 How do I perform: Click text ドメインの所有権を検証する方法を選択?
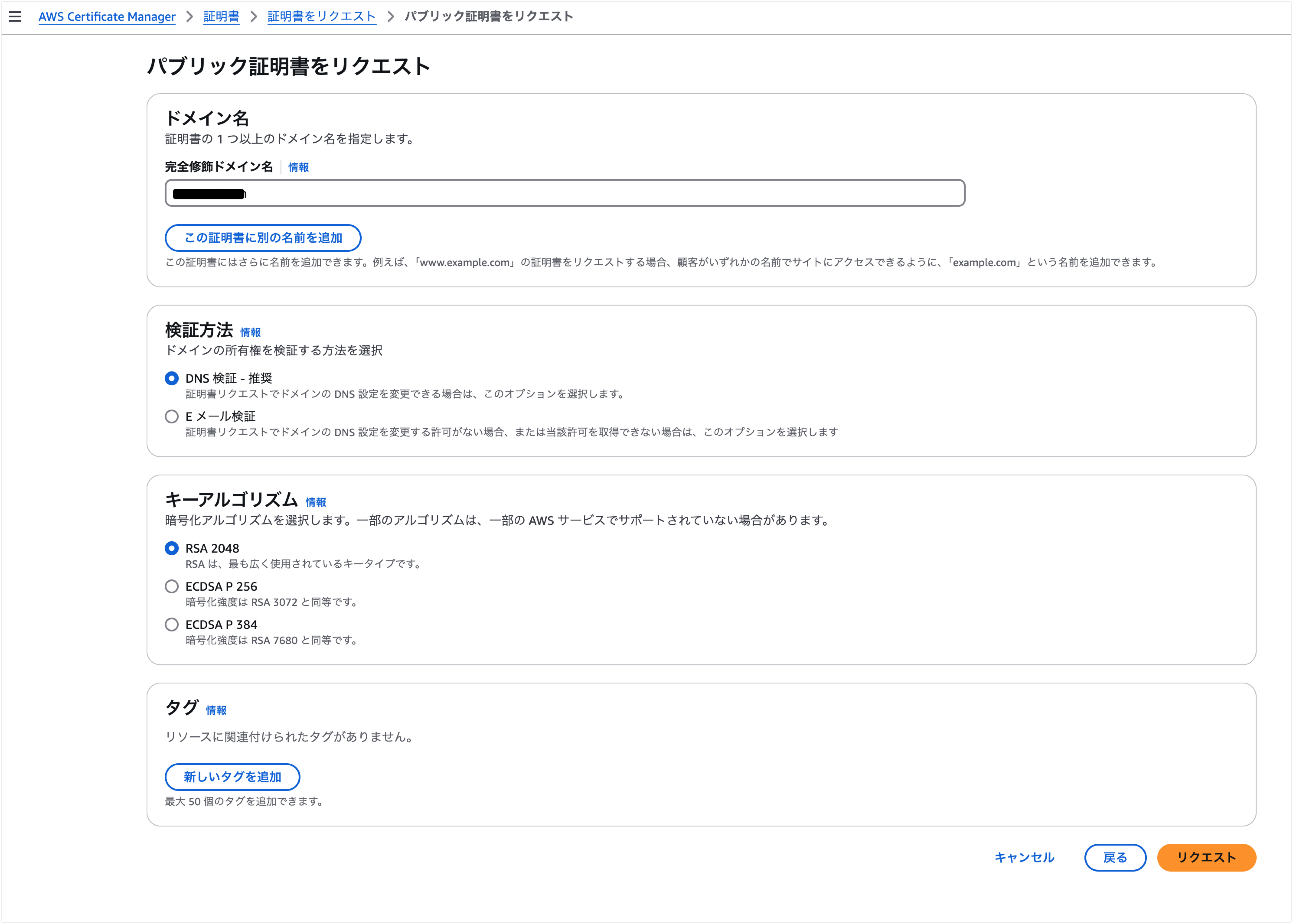[x=274, y=350]
